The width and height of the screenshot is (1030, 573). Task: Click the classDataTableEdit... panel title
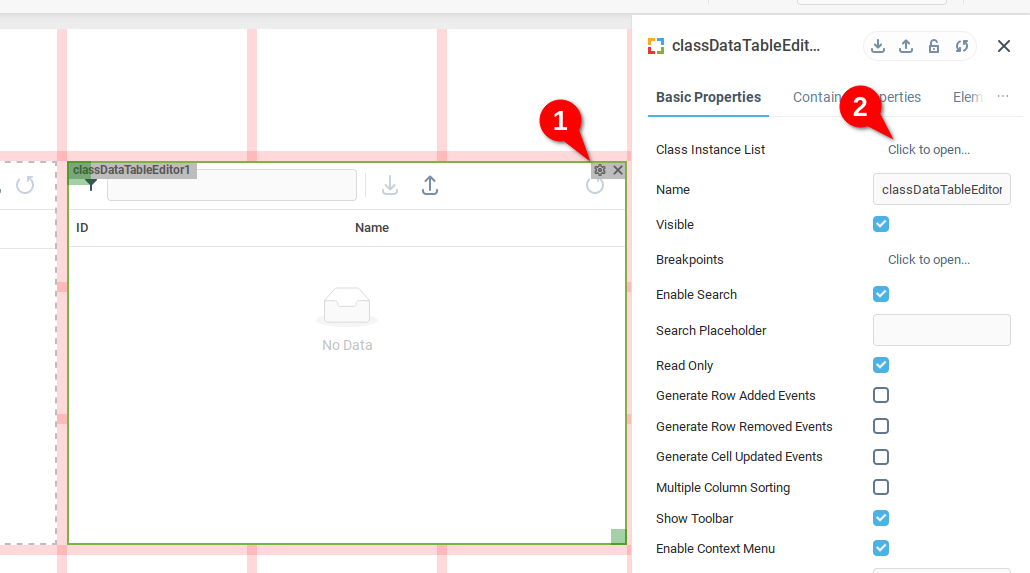[x=746, y=46]
